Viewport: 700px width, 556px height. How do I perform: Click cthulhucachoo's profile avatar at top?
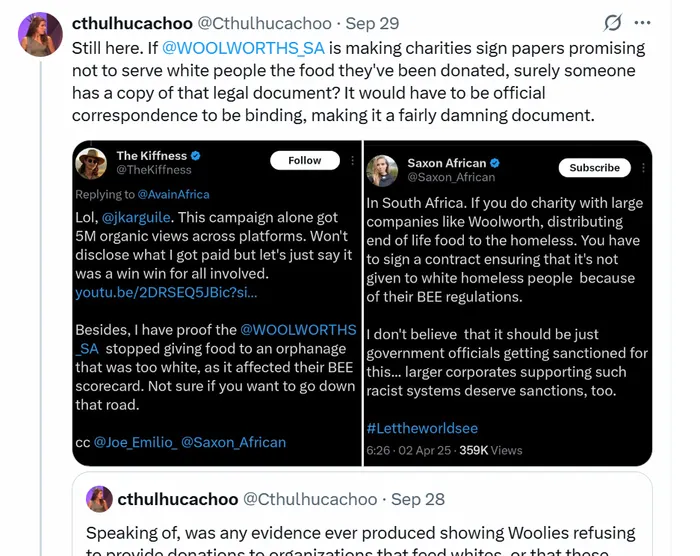pyautogui.click(x=40, y=35)
